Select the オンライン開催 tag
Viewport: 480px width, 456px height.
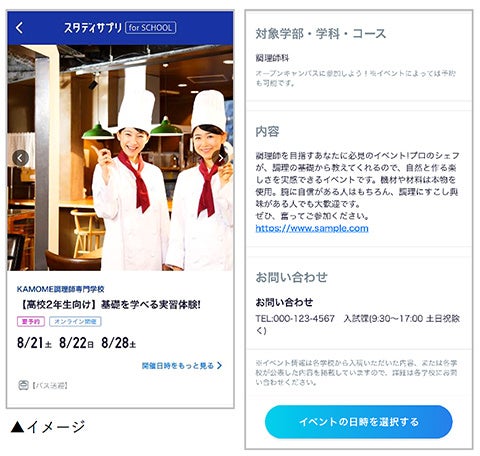coord(75,322)
